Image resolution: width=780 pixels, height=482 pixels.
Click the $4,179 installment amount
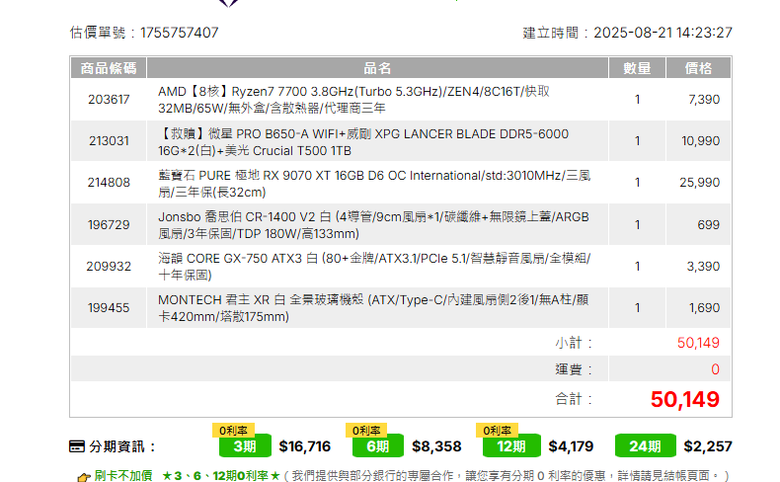[571, 446]
